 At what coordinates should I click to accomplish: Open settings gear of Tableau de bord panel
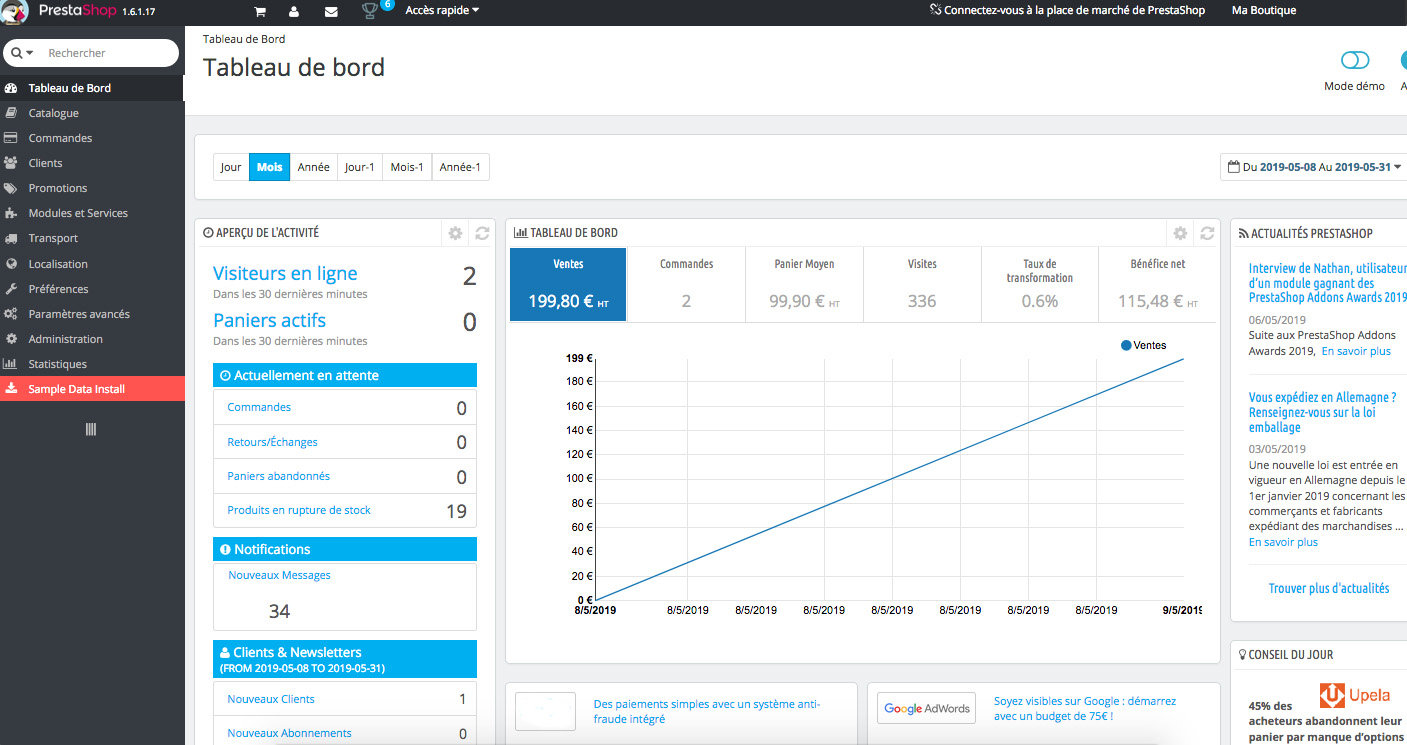point(1180,233)
